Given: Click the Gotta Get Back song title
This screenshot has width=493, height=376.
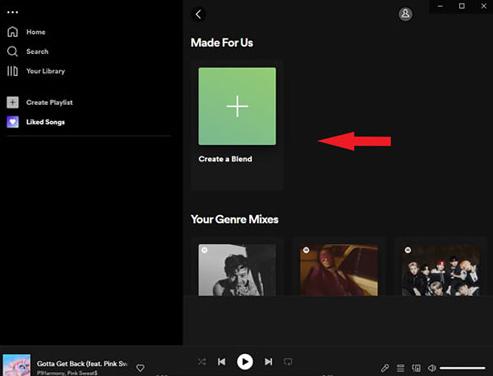Looking at the screenshot, I should pyautogui.click(x=82, y=364).
